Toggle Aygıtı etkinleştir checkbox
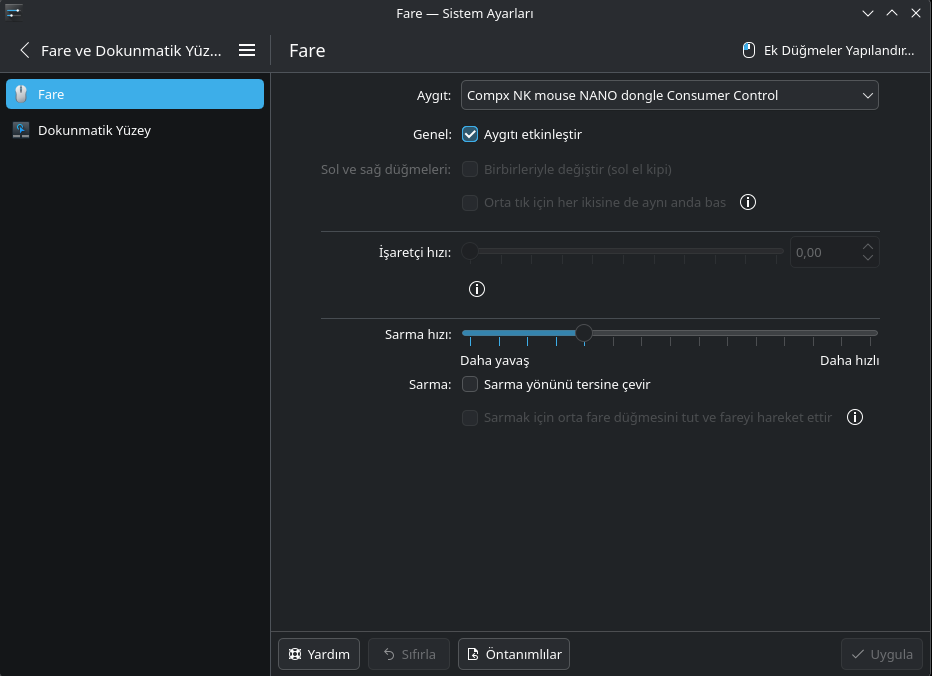This screenshot has width=932, height=676. [x=470, y=134]
